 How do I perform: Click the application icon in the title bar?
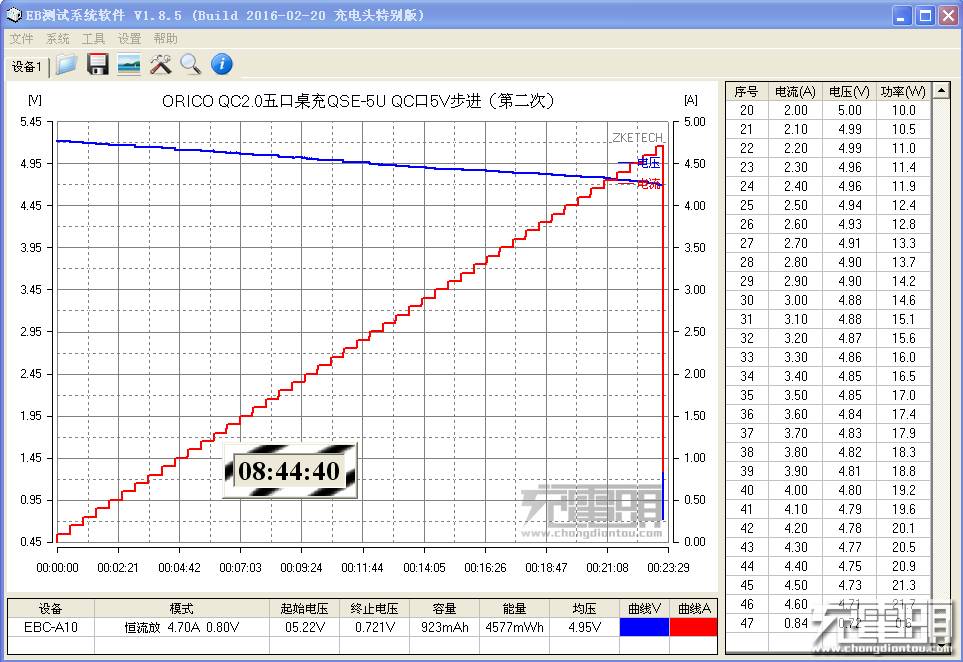(x=14, y=15)
